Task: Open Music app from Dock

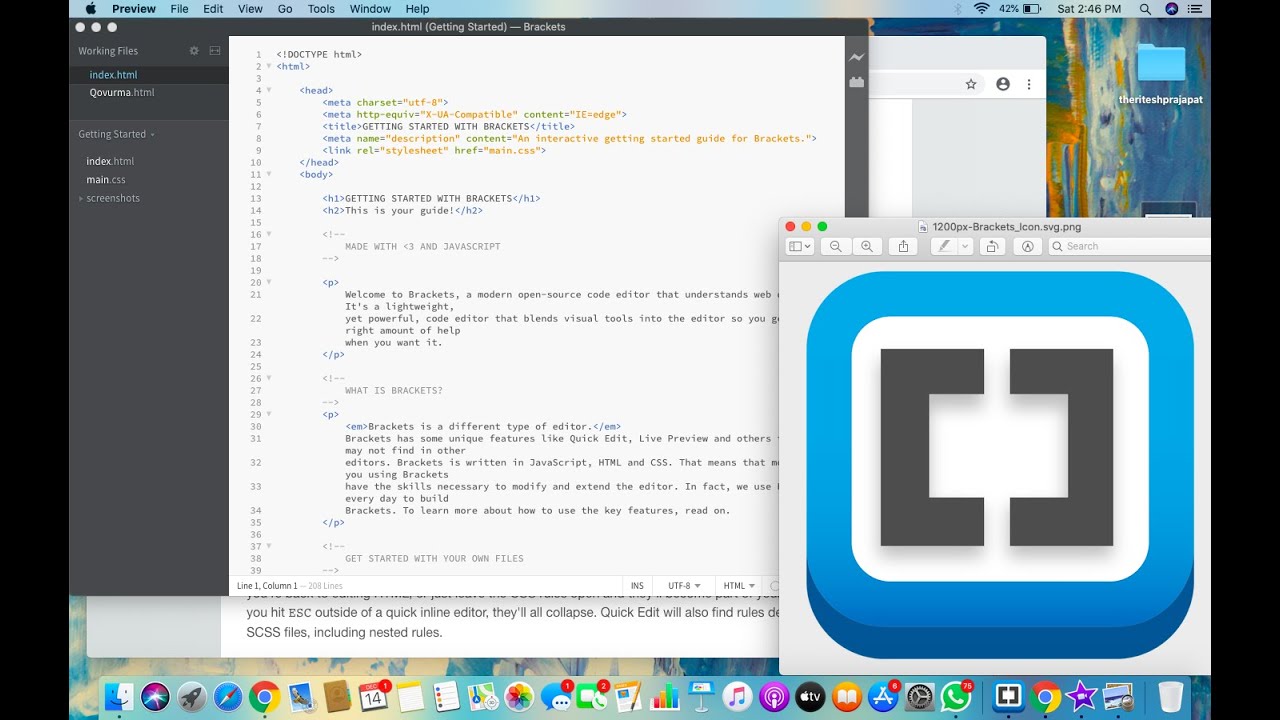Action: [736, 696]
